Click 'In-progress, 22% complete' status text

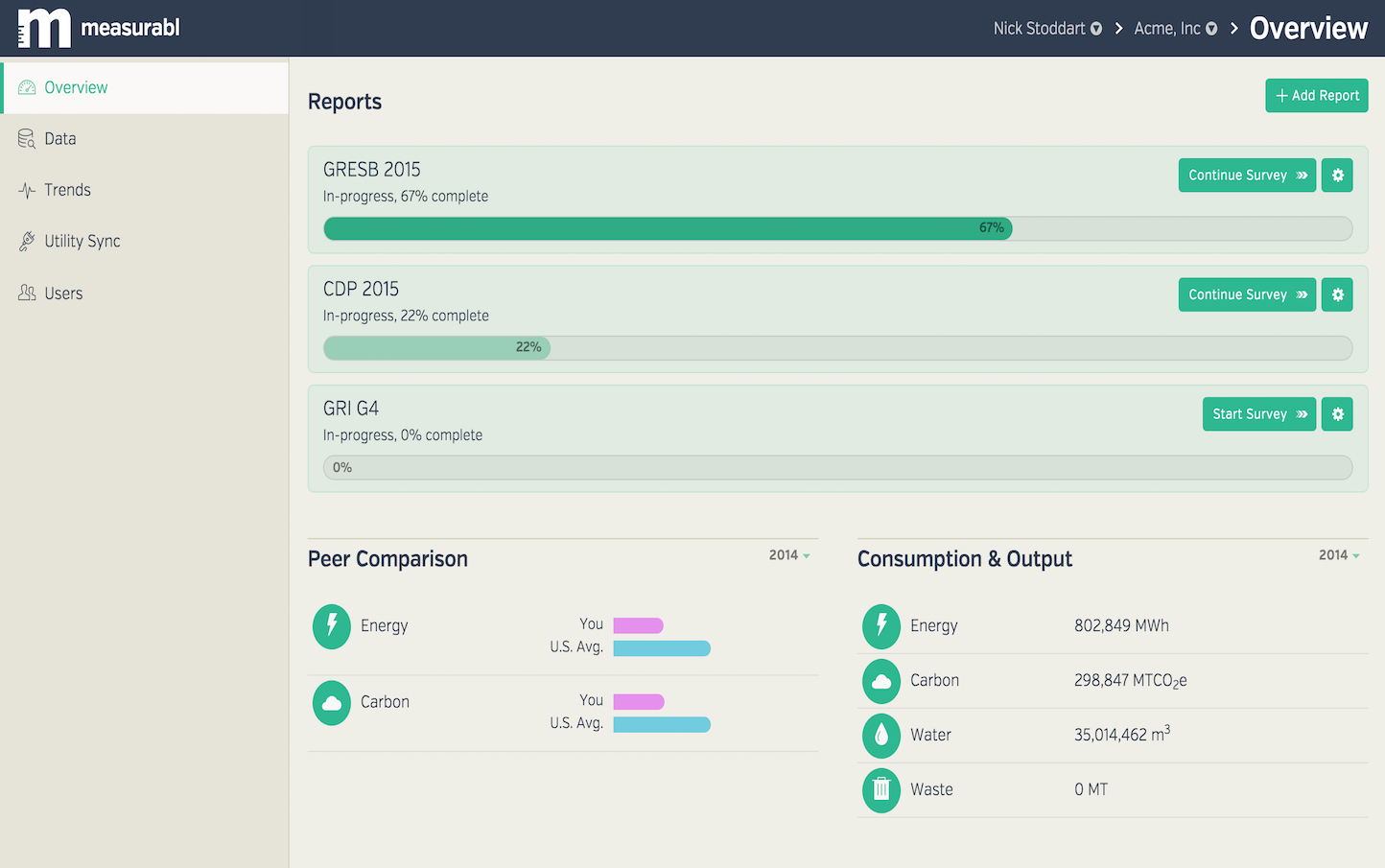pyautogui.click(x=406, y=317)
